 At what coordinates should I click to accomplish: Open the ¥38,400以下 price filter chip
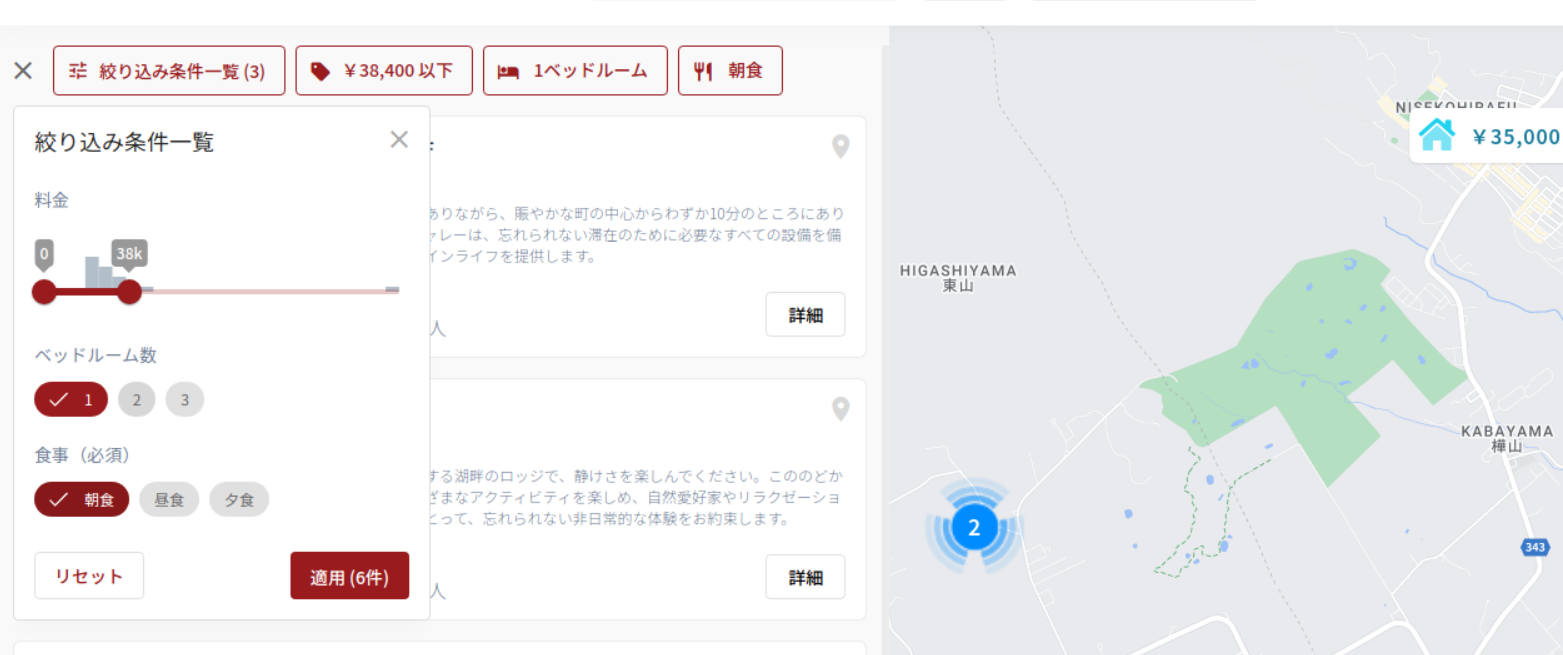point(384,71)
